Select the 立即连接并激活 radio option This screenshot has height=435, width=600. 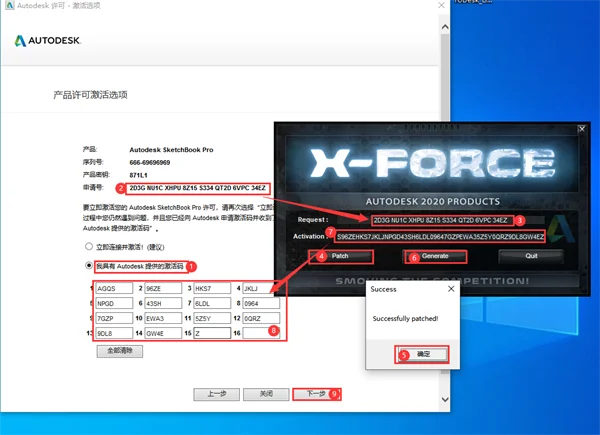(89, 246)
